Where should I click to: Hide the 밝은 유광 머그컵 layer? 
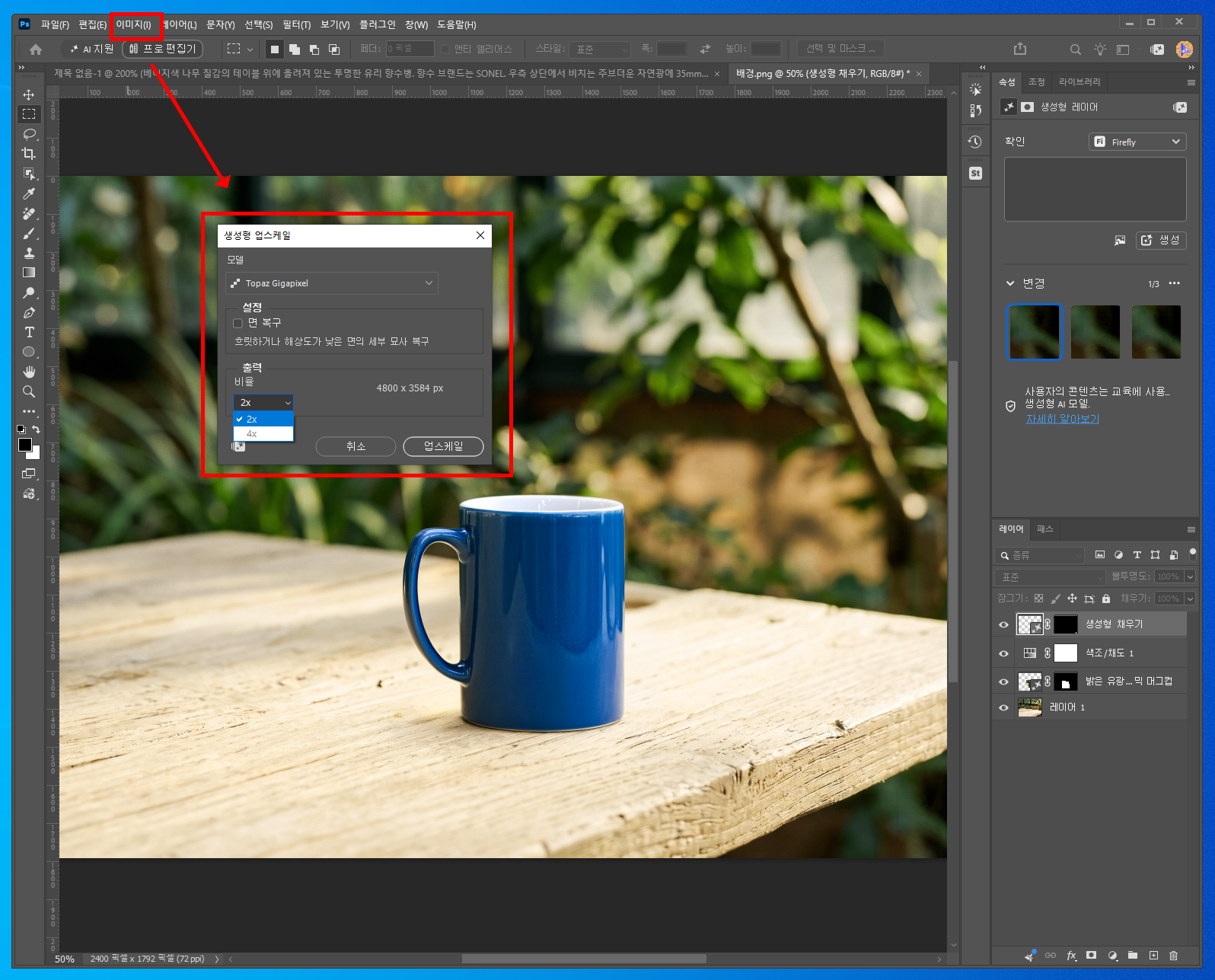[x=1003, y=682]
